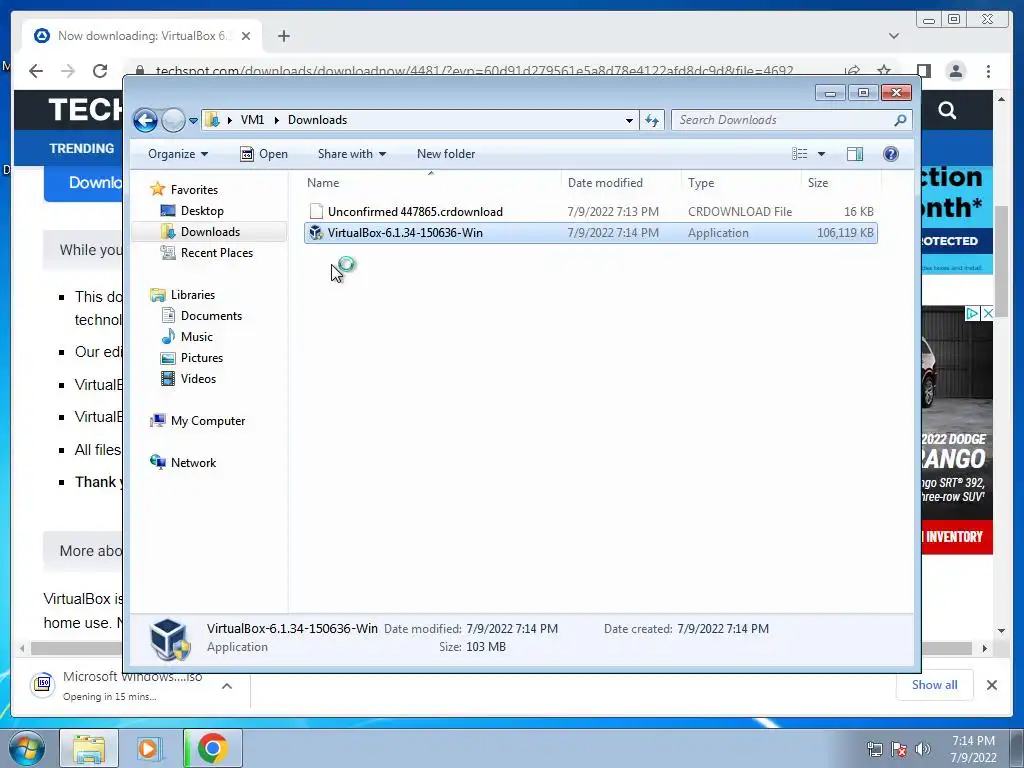The height and width of the screenshot is (768, 1024).
Task: Open Desktop in the navigation pane
Action: click(x=202, y=211)
